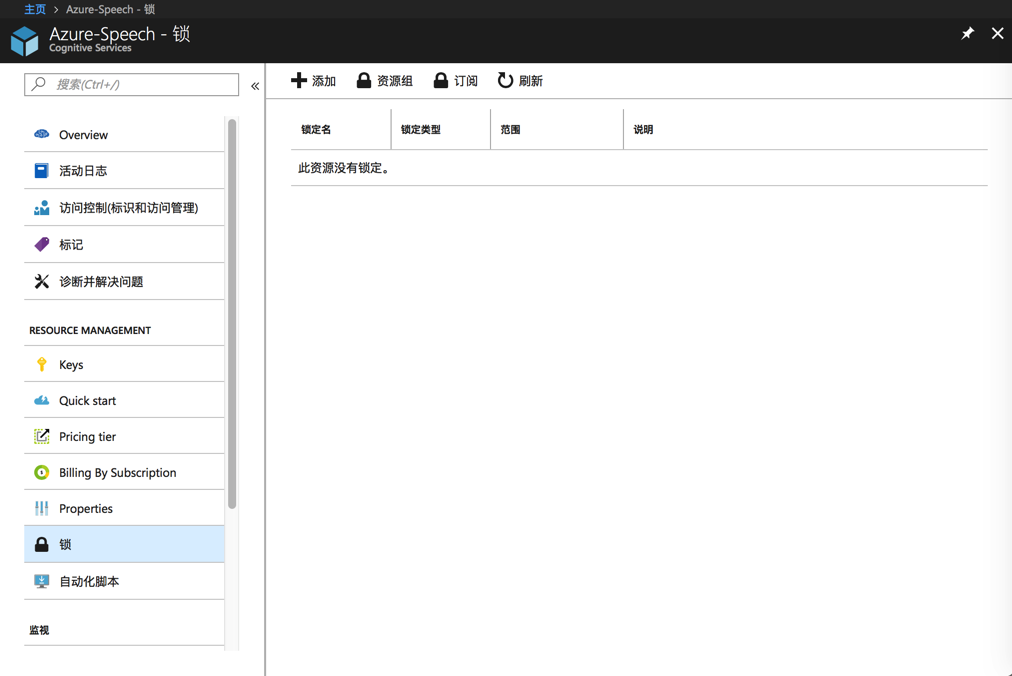Click the Cognitive Services cube icon
Image resolution: width=1012 pixels, height=676 pixels.
coord(25,41)
